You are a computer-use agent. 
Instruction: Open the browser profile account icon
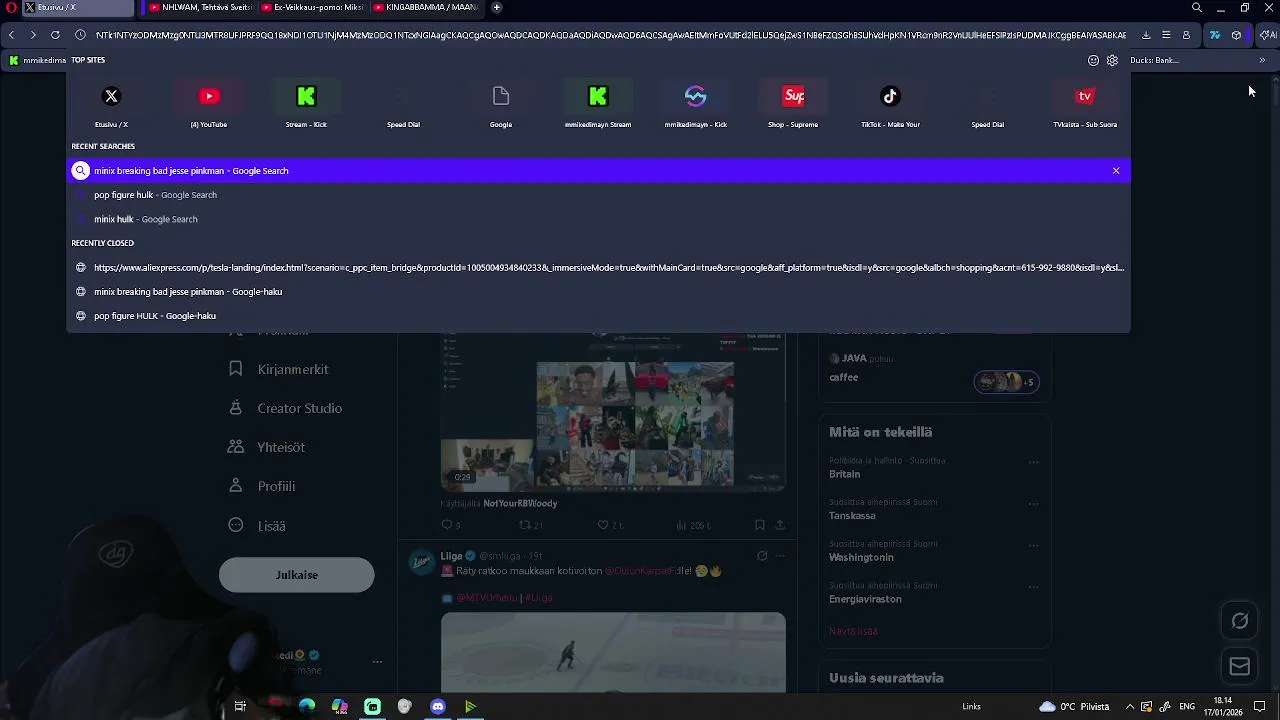[x=1186, y=35]
